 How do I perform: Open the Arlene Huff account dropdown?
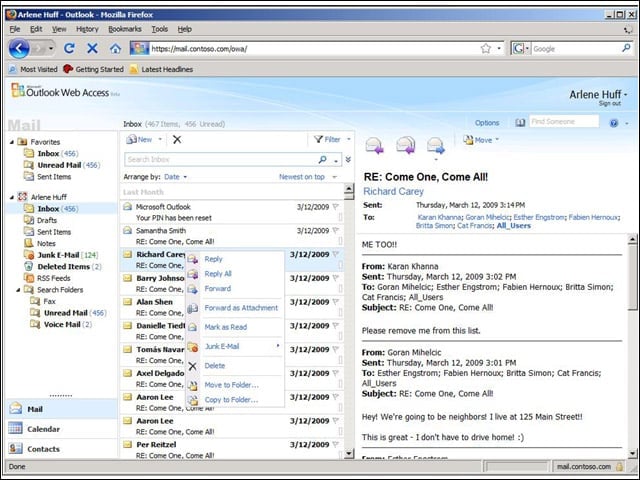626,94
